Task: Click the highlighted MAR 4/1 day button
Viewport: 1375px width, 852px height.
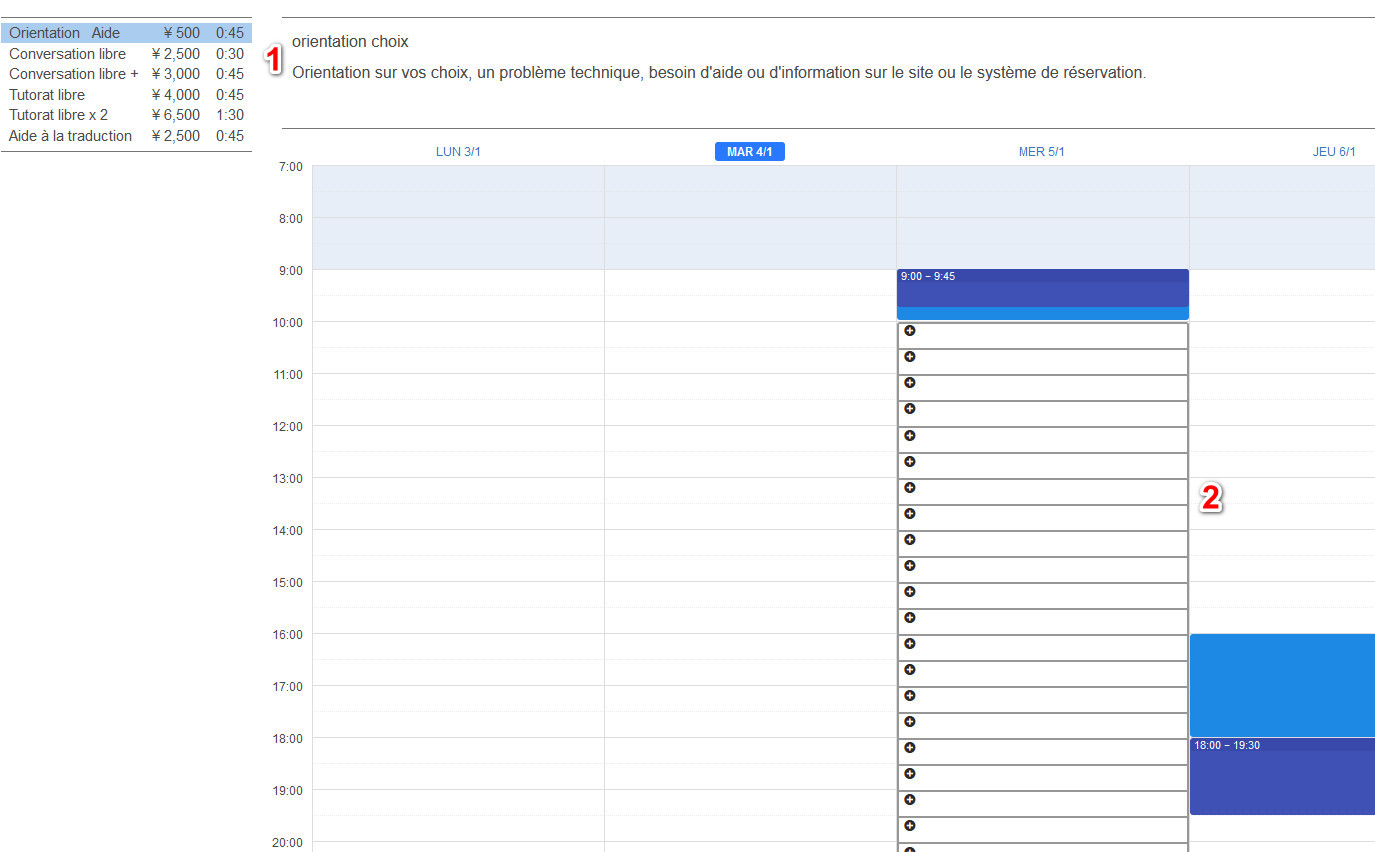Action: [750, 152]
